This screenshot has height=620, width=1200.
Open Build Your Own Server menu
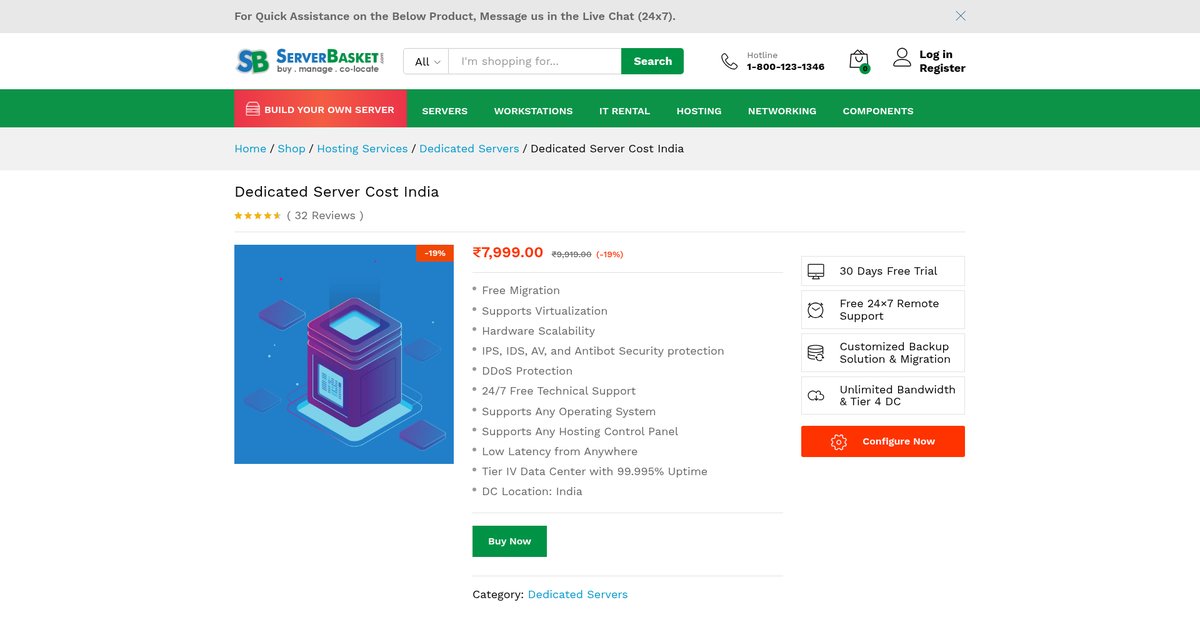(320, 109)
